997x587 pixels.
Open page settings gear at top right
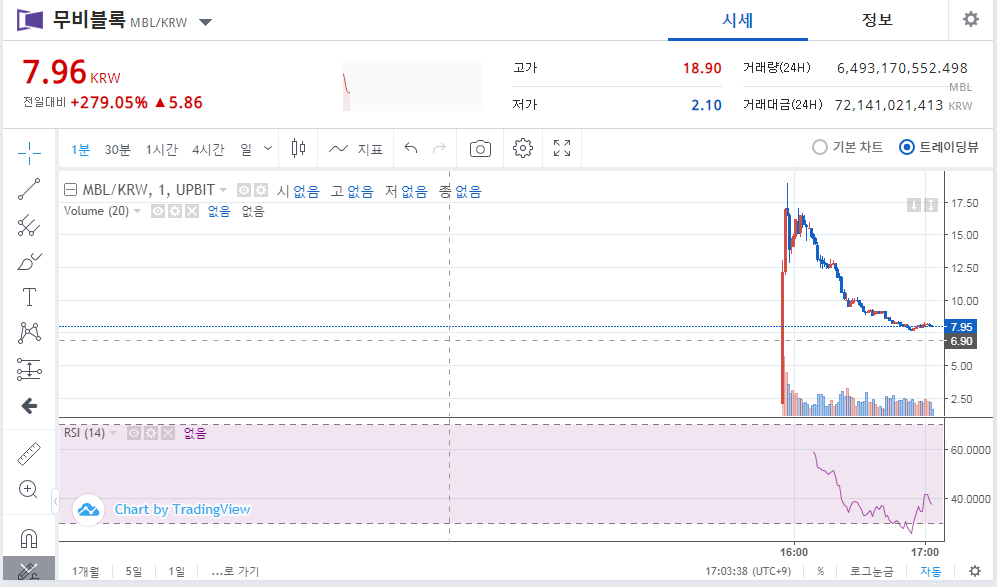click(971, 19)
